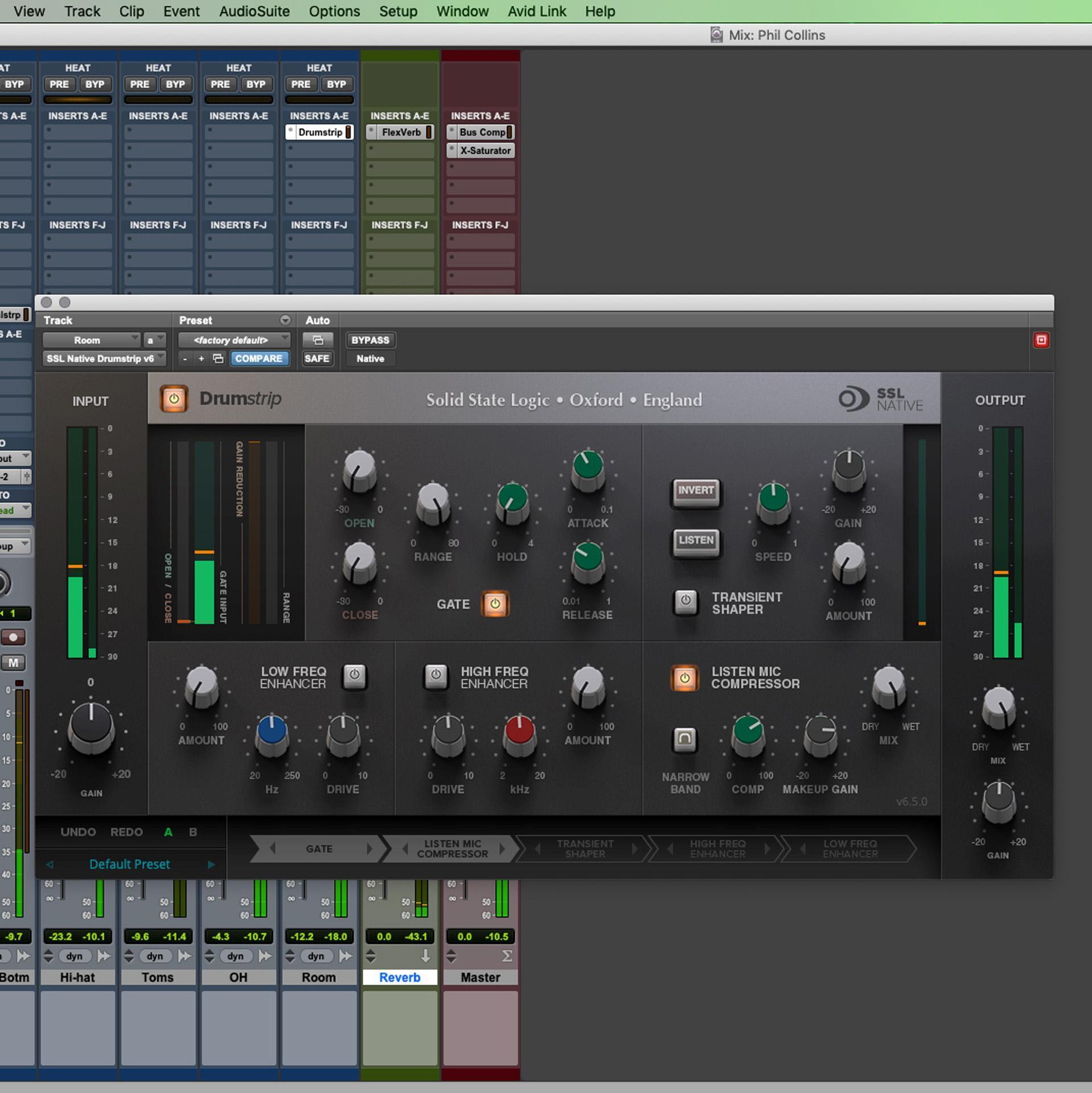
Task: Engage the Listen button in Transient Shaper
Action: [696, 541]
